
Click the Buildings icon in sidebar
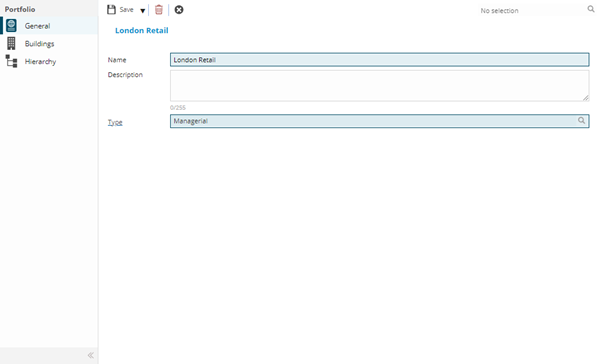(x=11, y=43)
